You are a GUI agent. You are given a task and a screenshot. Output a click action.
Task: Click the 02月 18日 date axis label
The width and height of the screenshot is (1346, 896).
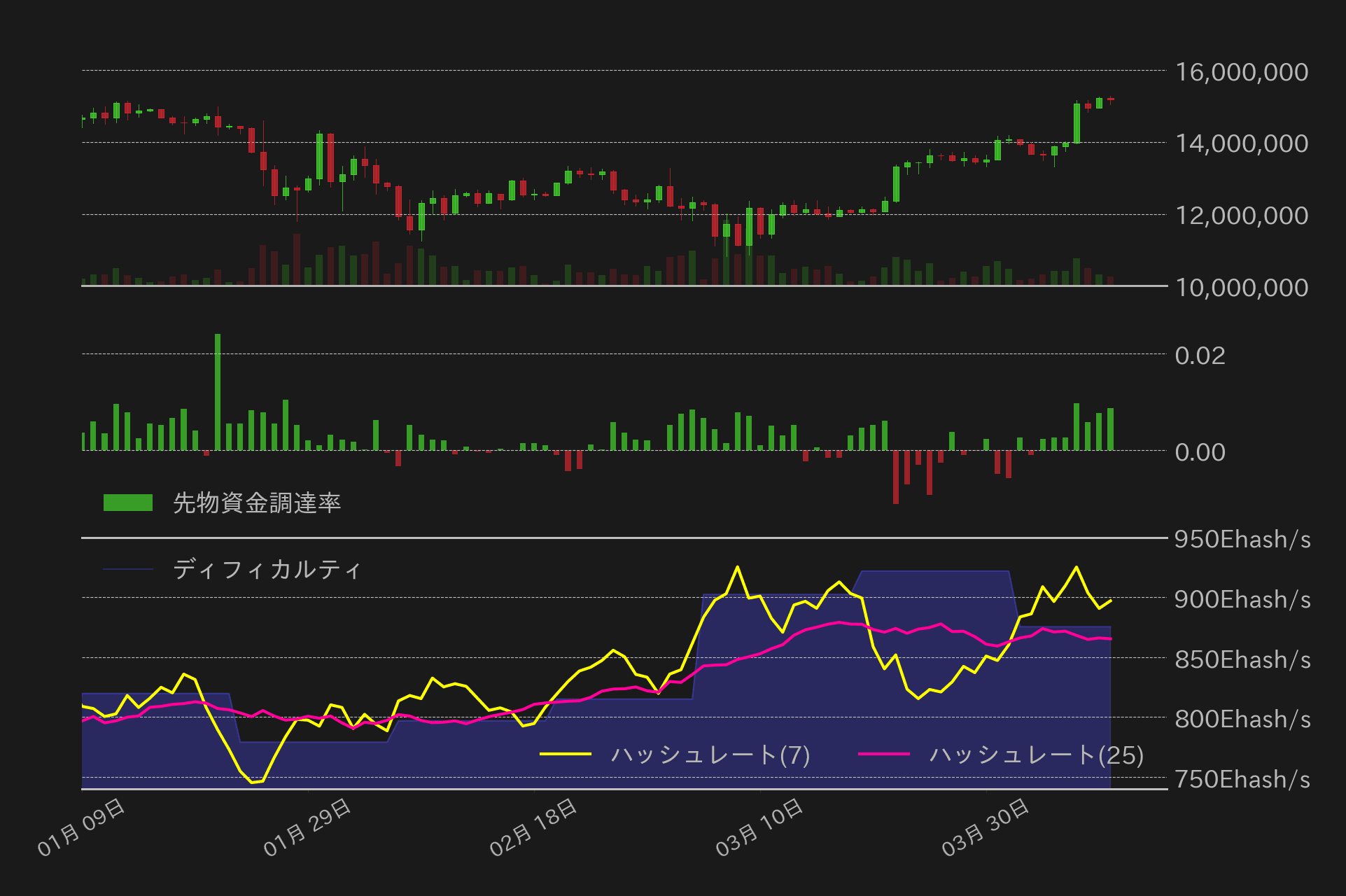tap(533, 827)
